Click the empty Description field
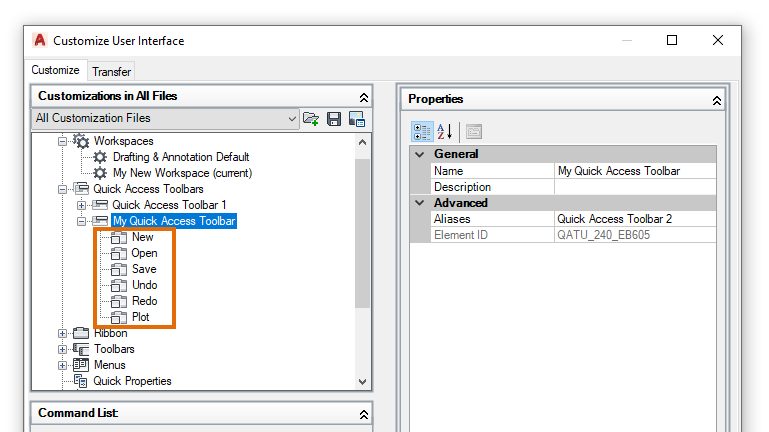 tap(635, 187)
